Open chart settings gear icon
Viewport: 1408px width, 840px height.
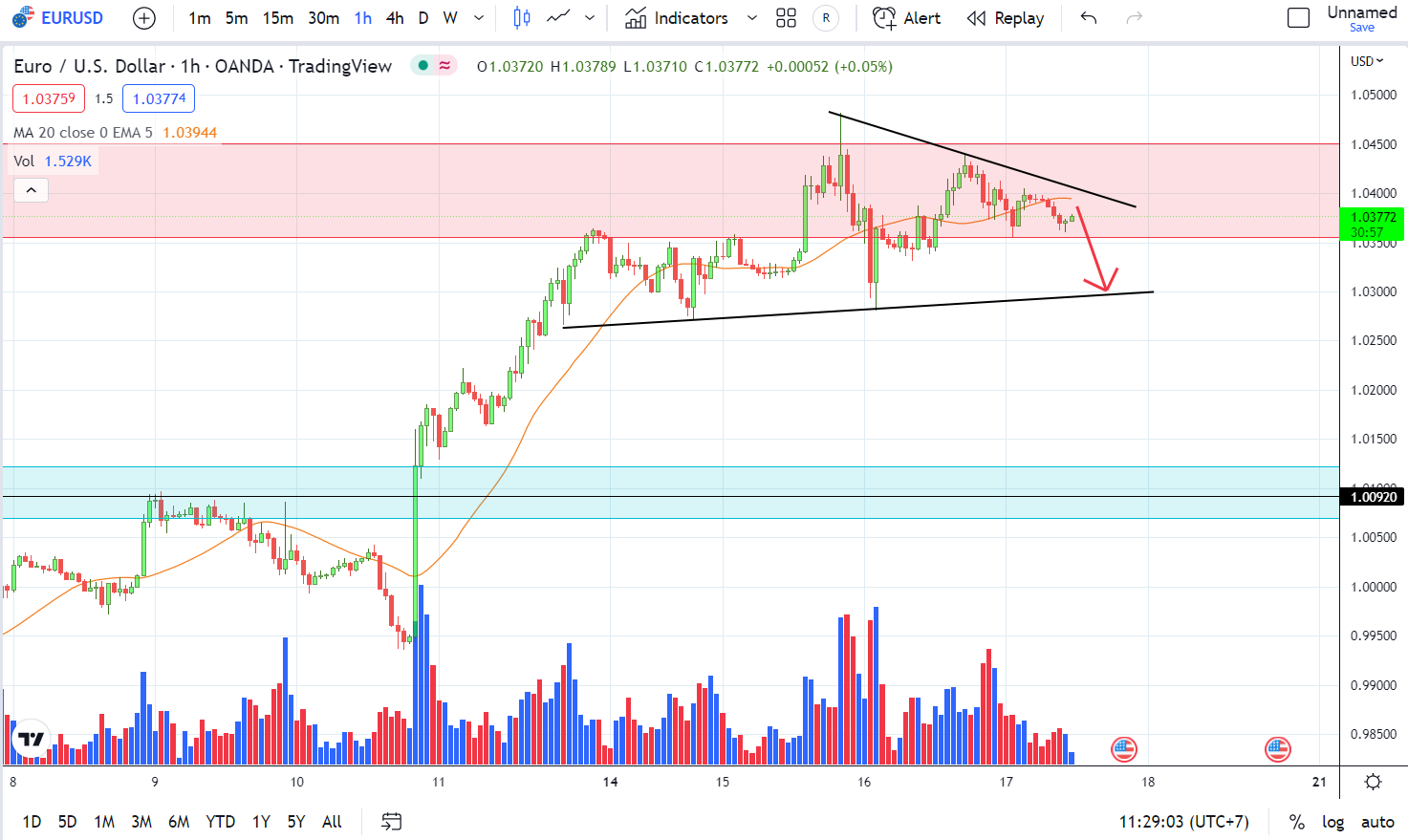[x=1373, y=782]
